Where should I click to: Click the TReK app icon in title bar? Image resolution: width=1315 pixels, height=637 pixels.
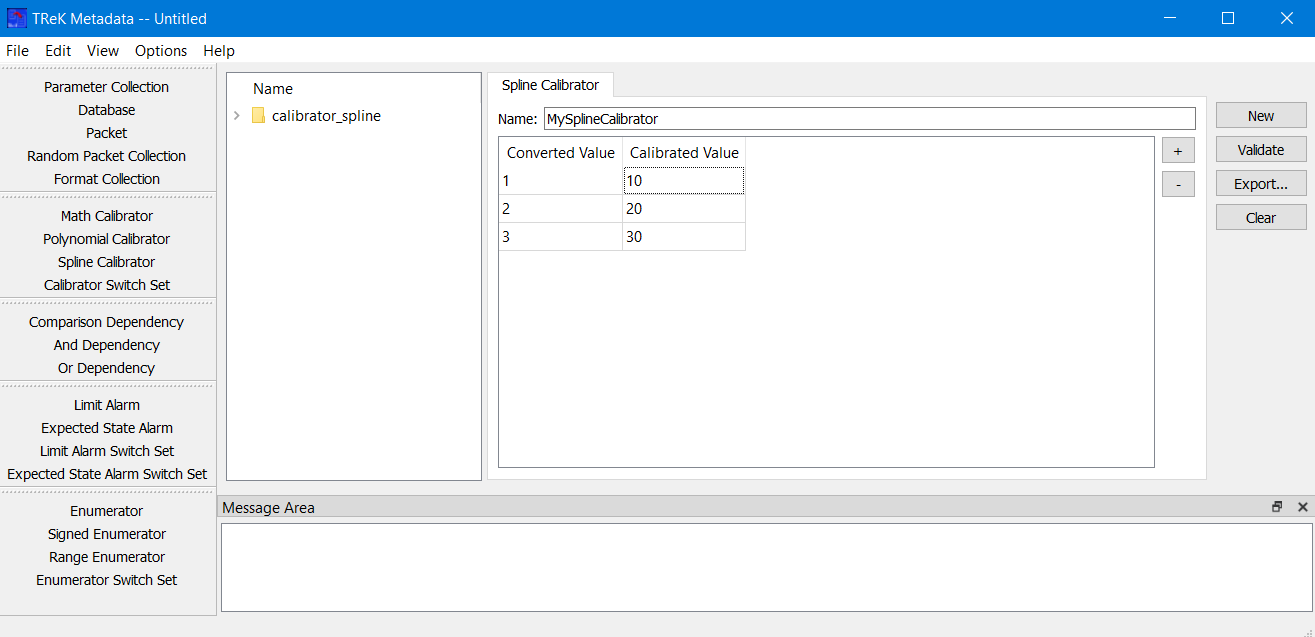(16, 18)
